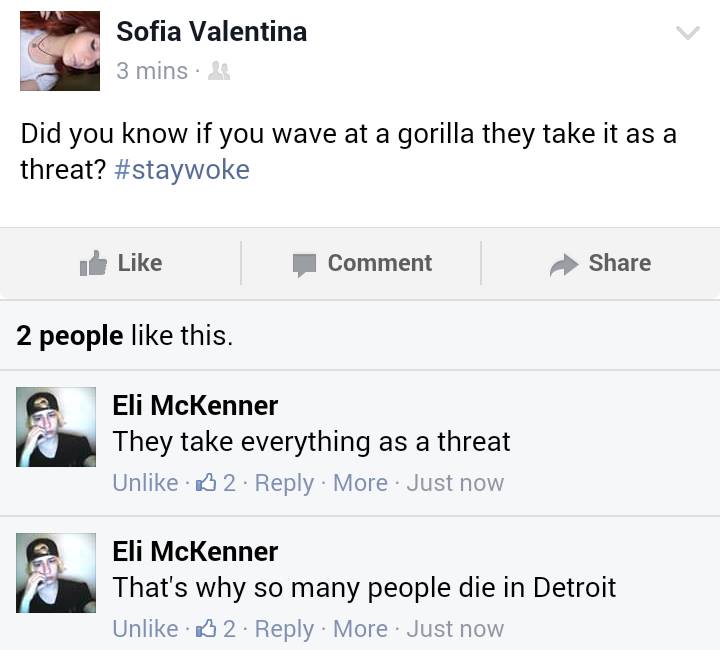Click Eli McKenner's avatar on first comment
This screenshot has width=720, height=650.
pos(56,428)
